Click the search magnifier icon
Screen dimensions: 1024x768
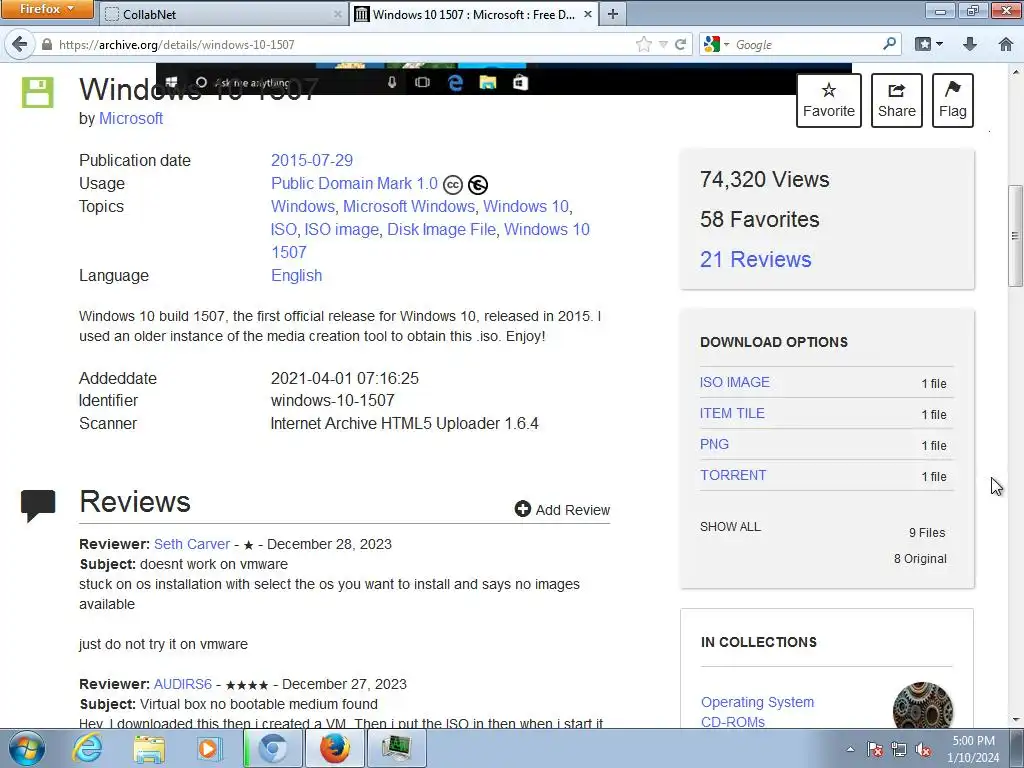pos(889,44)
